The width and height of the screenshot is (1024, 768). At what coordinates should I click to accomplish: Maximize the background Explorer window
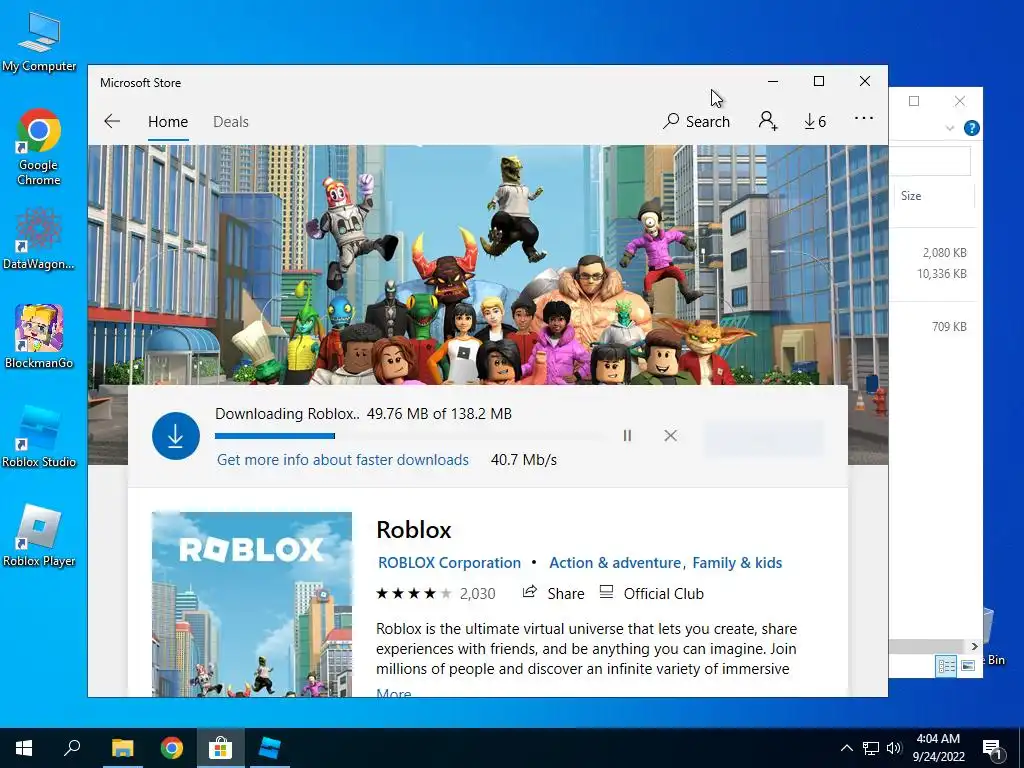click(914, 101)
